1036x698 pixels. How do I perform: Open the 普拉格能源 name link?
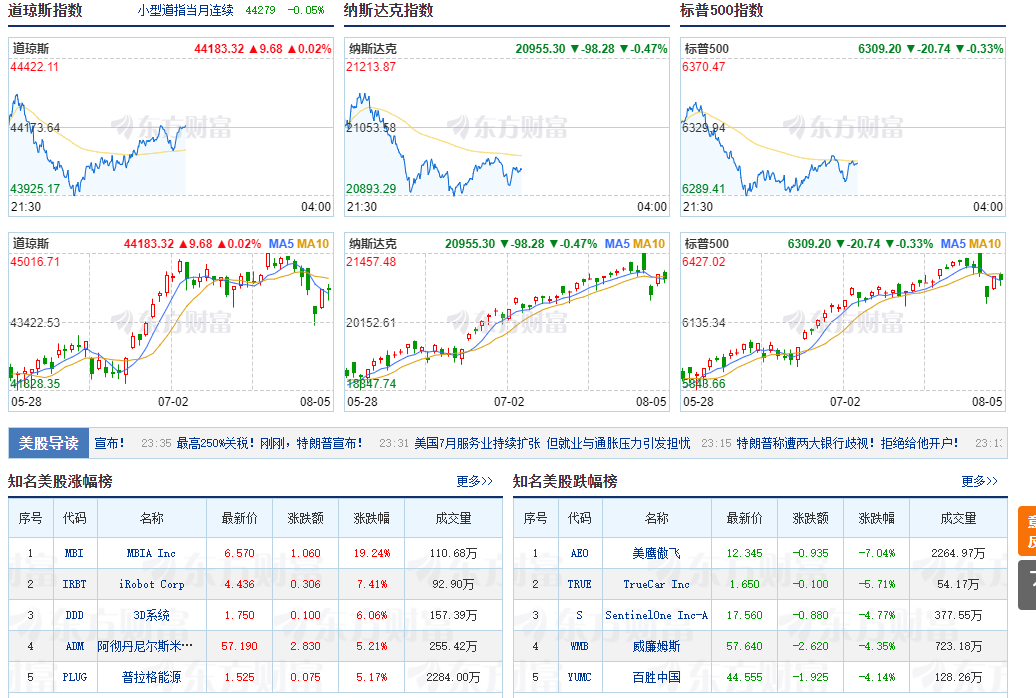point(151,678)
